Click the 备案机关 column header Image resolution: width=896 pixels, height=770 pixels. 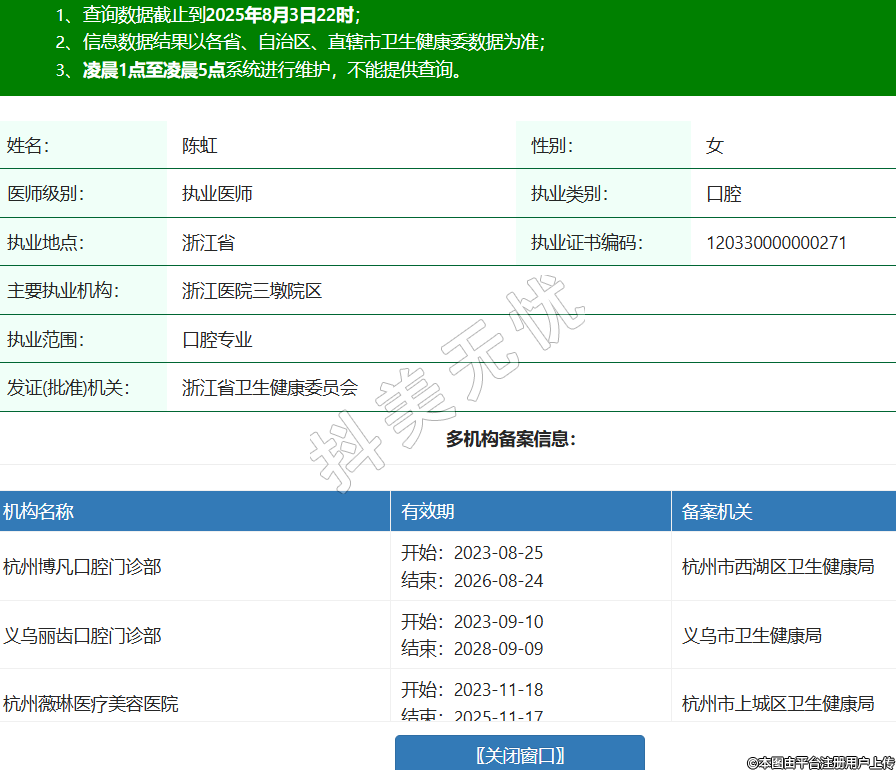(x=716, y=512)
